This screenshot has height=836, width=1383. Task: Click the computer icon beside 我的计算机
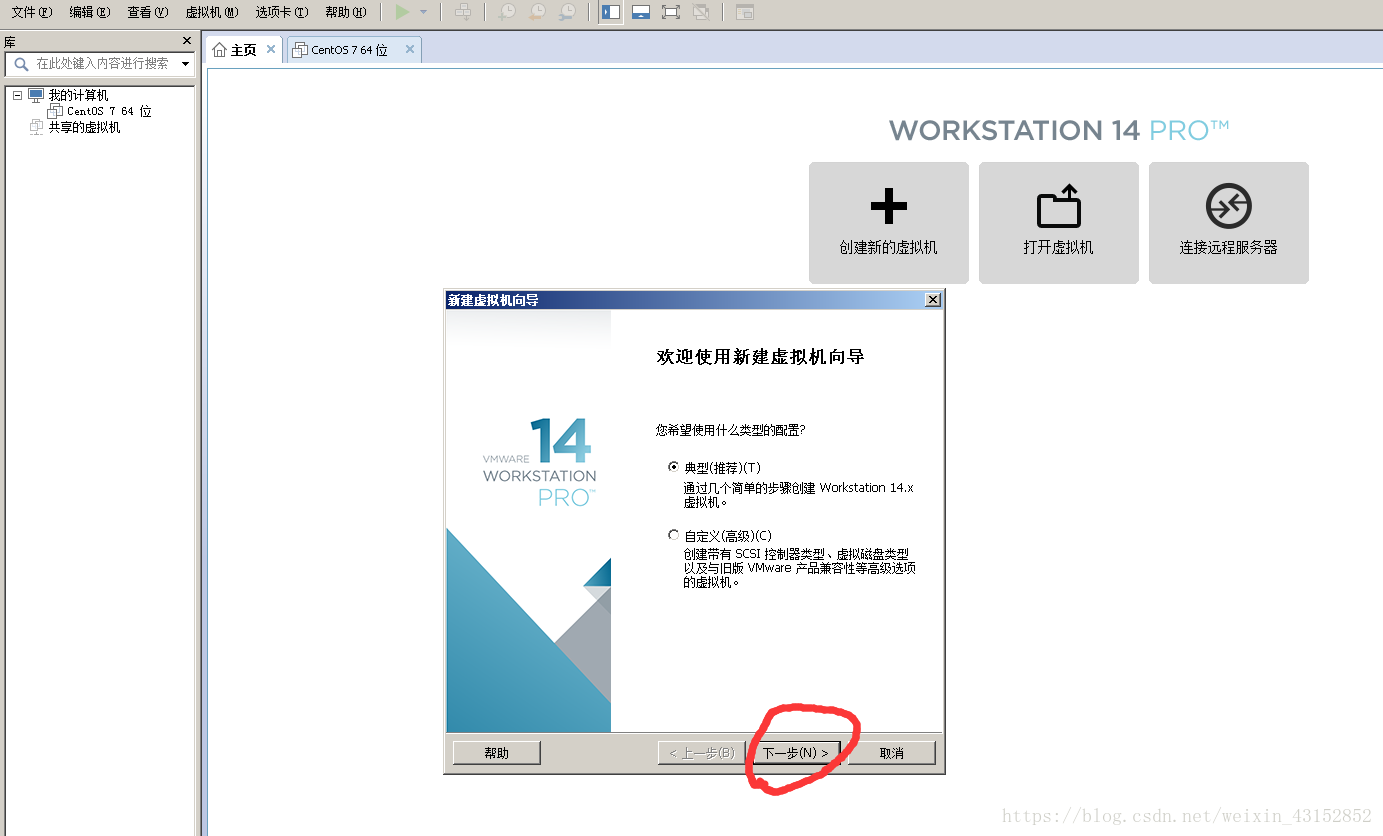(x=36, y=95)
